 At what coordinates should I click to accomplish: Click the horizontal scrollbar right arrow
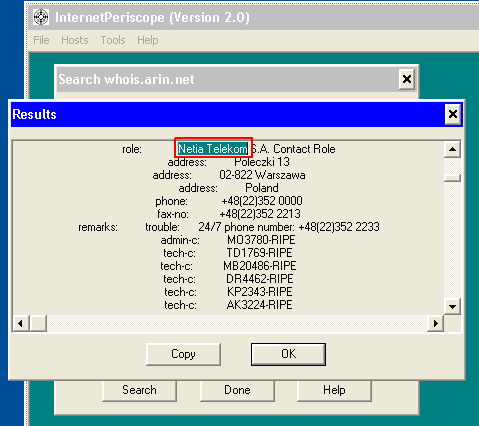coord(435,323)
